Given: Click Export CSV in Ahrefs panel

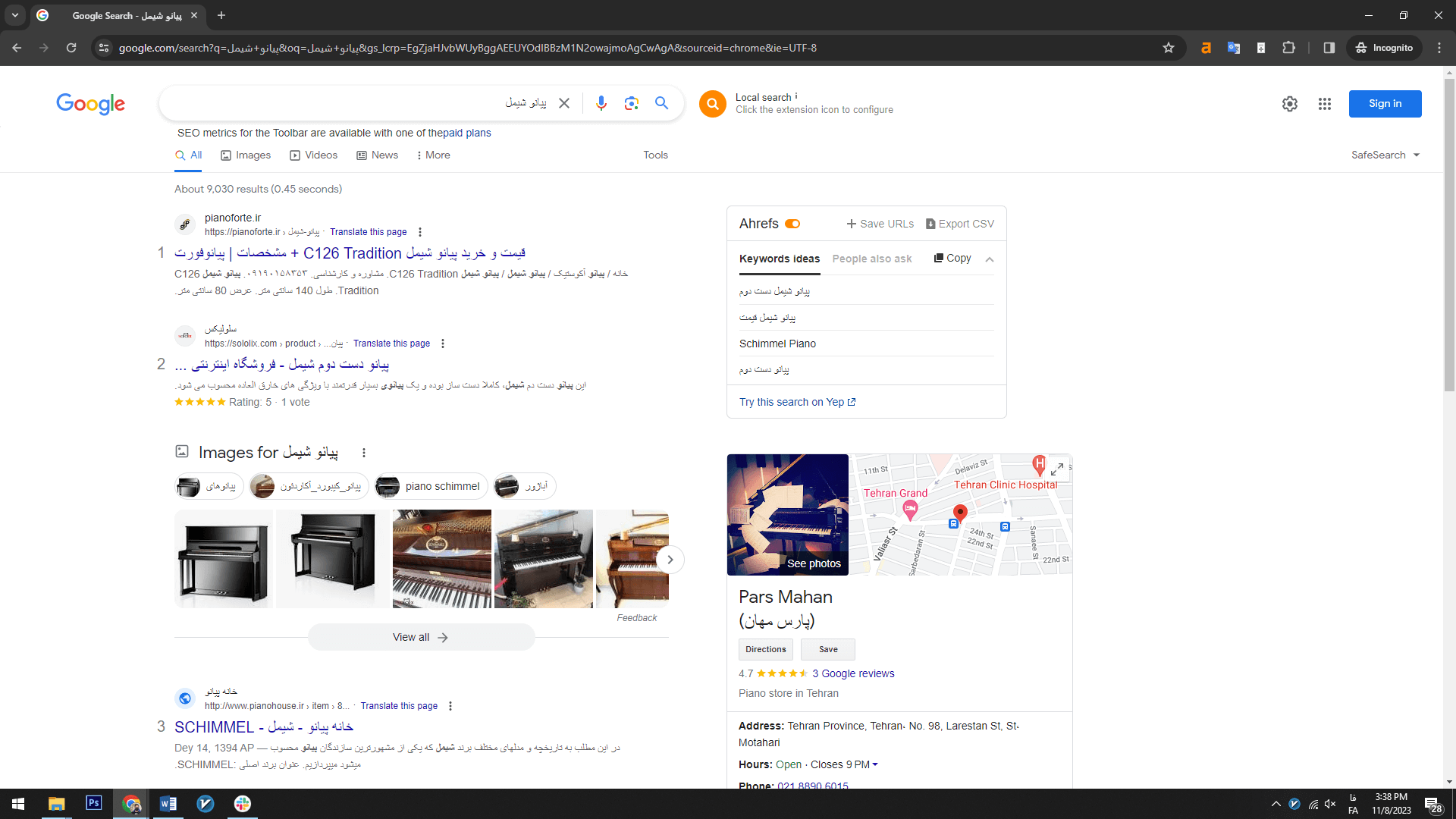Looking at the screenshot, I should tap(960, 224).
